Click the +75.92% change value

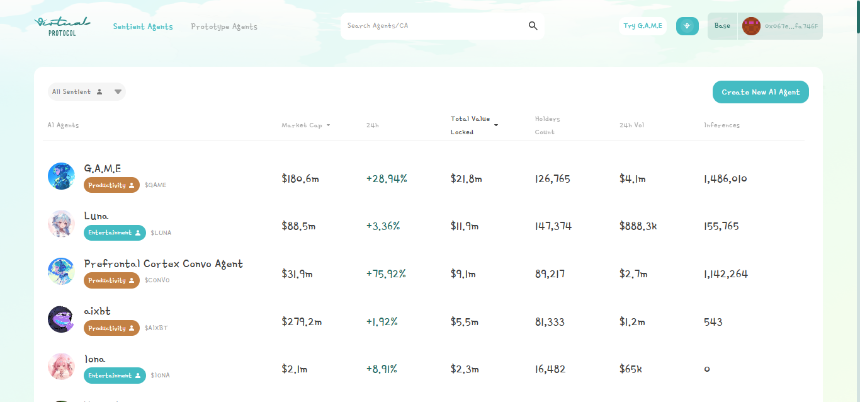[x=386, y=274]
